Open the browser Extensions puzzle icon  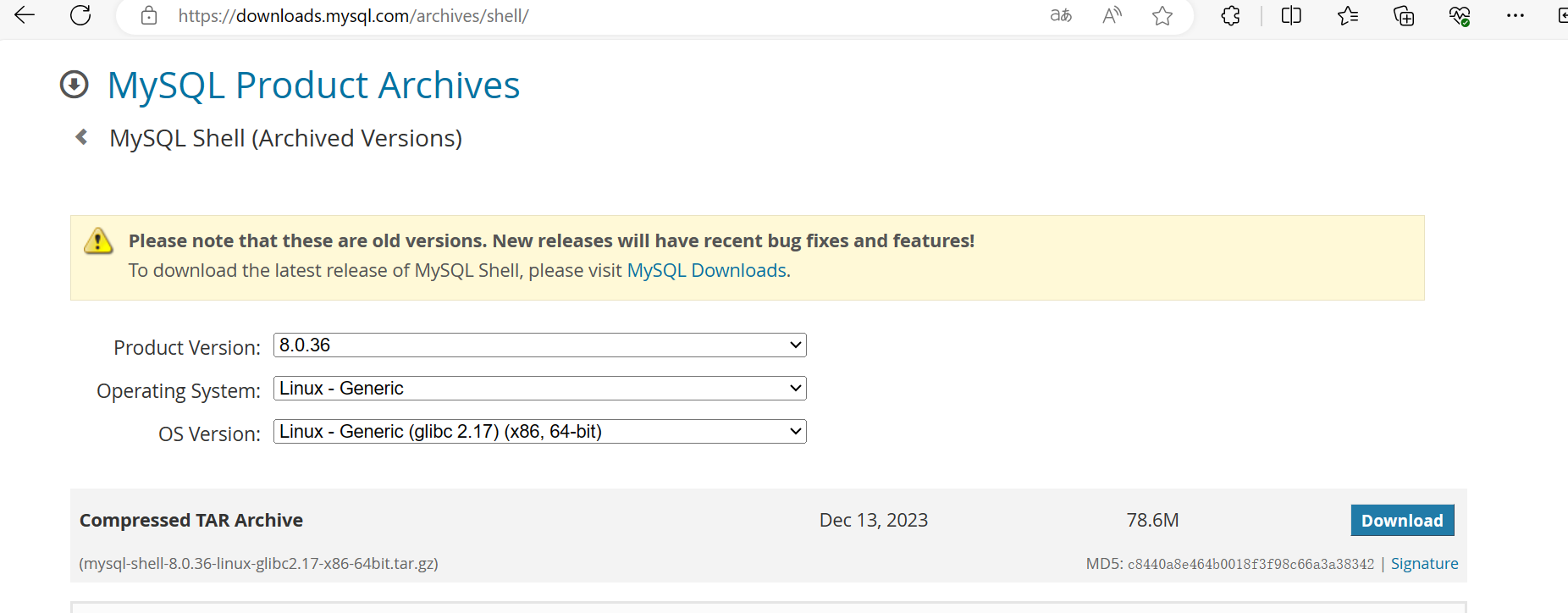tap(1230, 15)
